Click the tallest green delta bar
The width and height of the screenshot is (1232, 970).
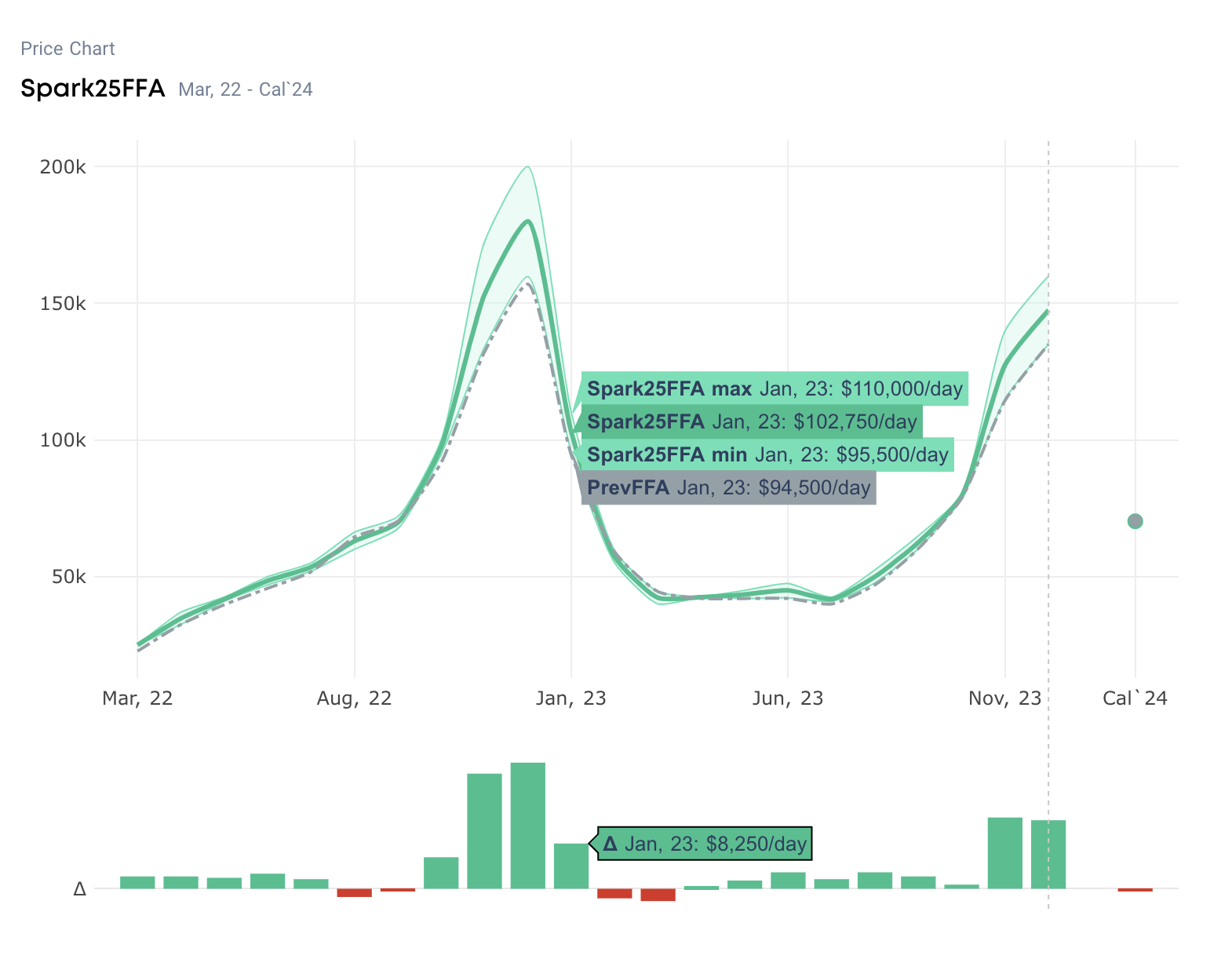coord(527,826)
